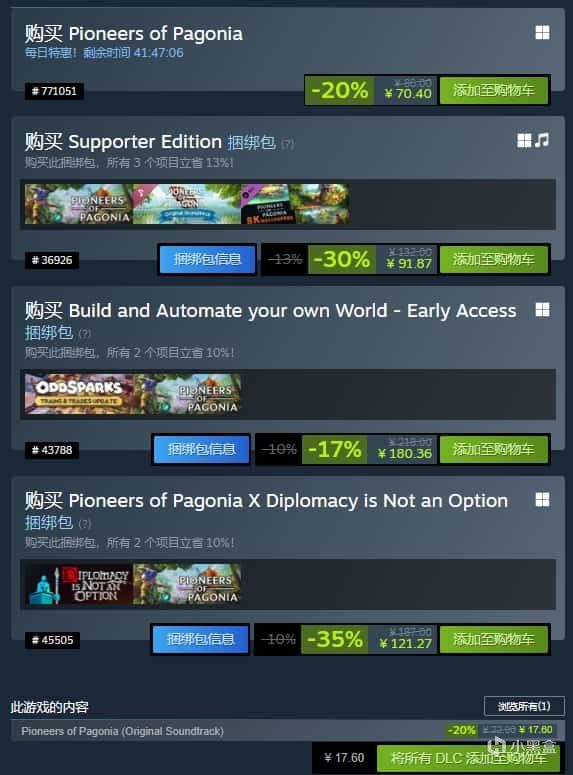Click music note icon on Supporter Edition bundle
Viewport: 573px width, 775px height.
tap(542, 140)
